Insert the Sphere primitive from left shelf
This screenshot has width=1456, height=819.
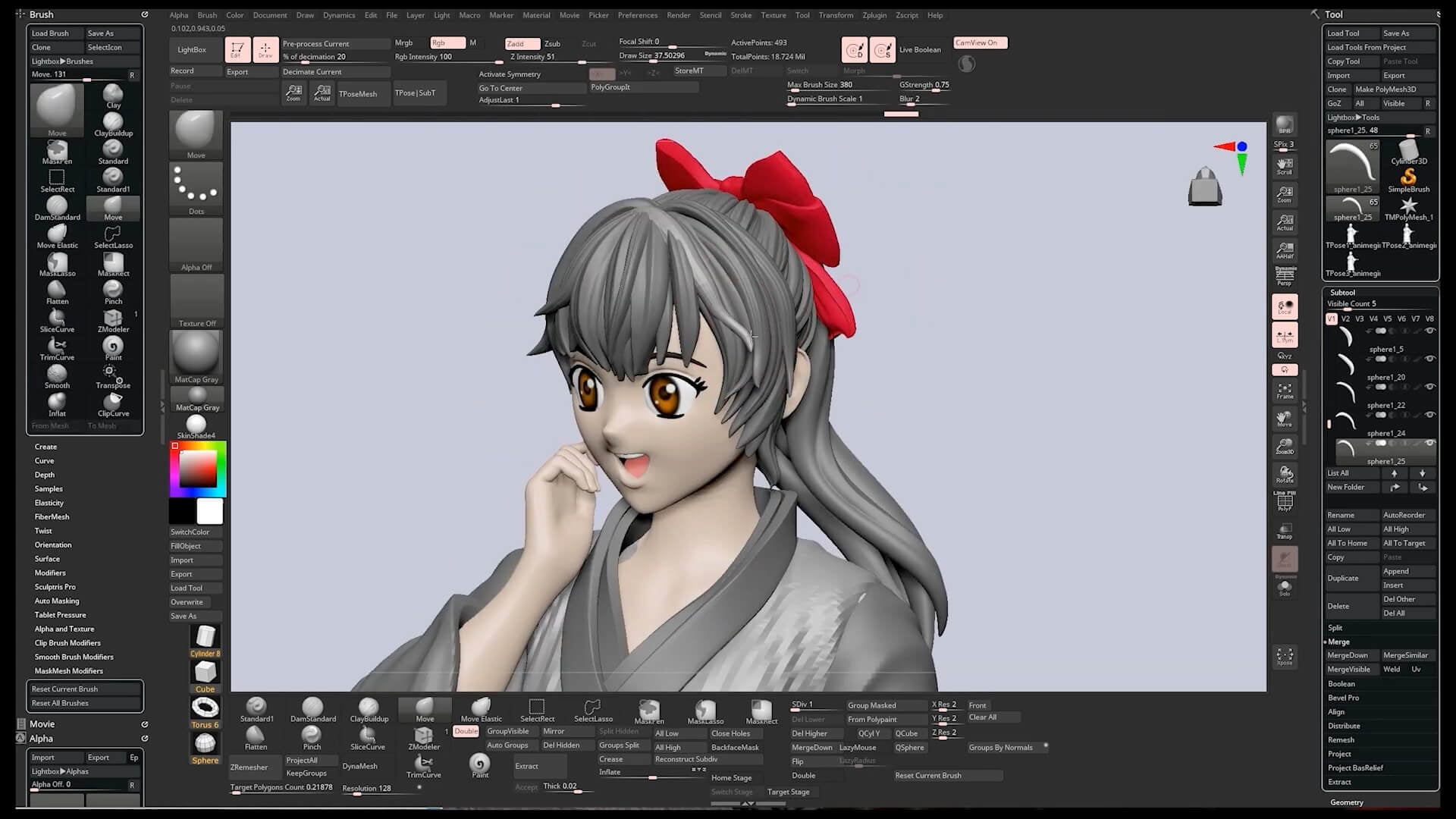click(205, 749)
